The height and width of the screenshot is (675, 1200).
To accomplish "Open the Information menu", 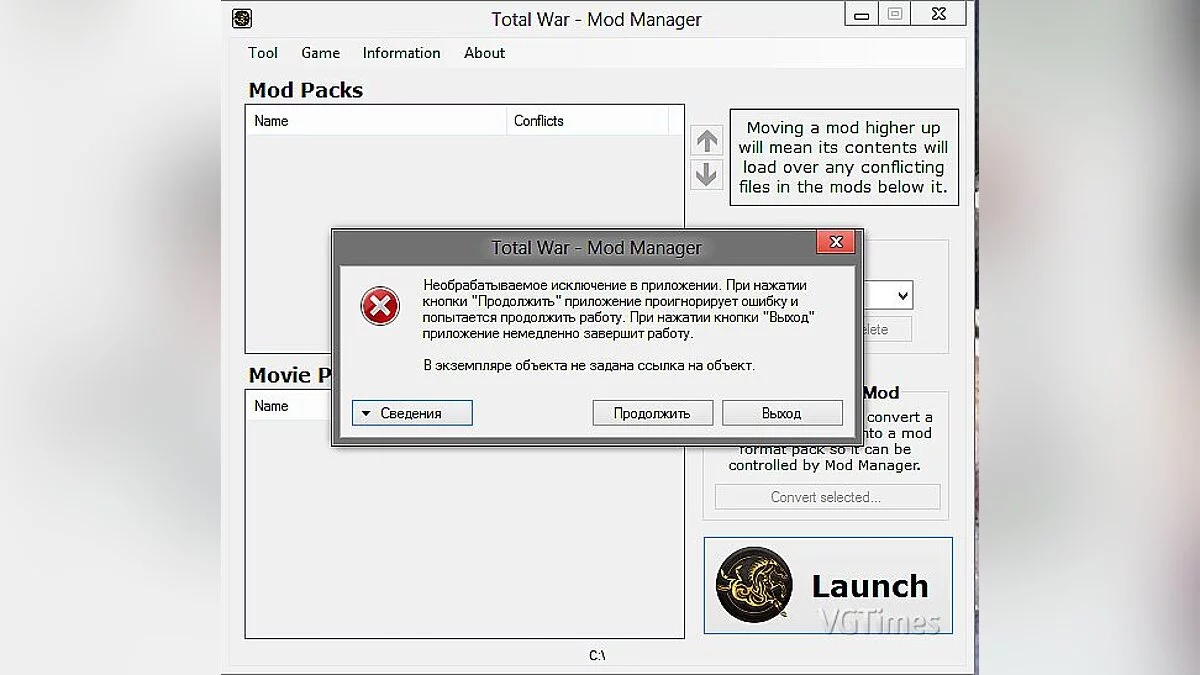I will [x=401, y=53].
